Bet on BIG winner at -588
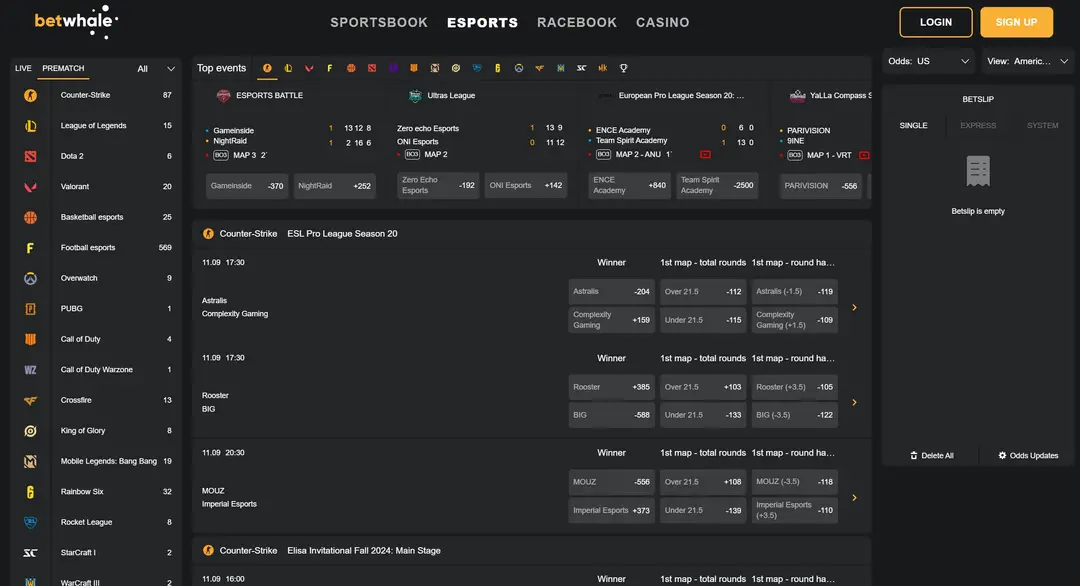Viewport: 1080px width, 586px height. 611,415
